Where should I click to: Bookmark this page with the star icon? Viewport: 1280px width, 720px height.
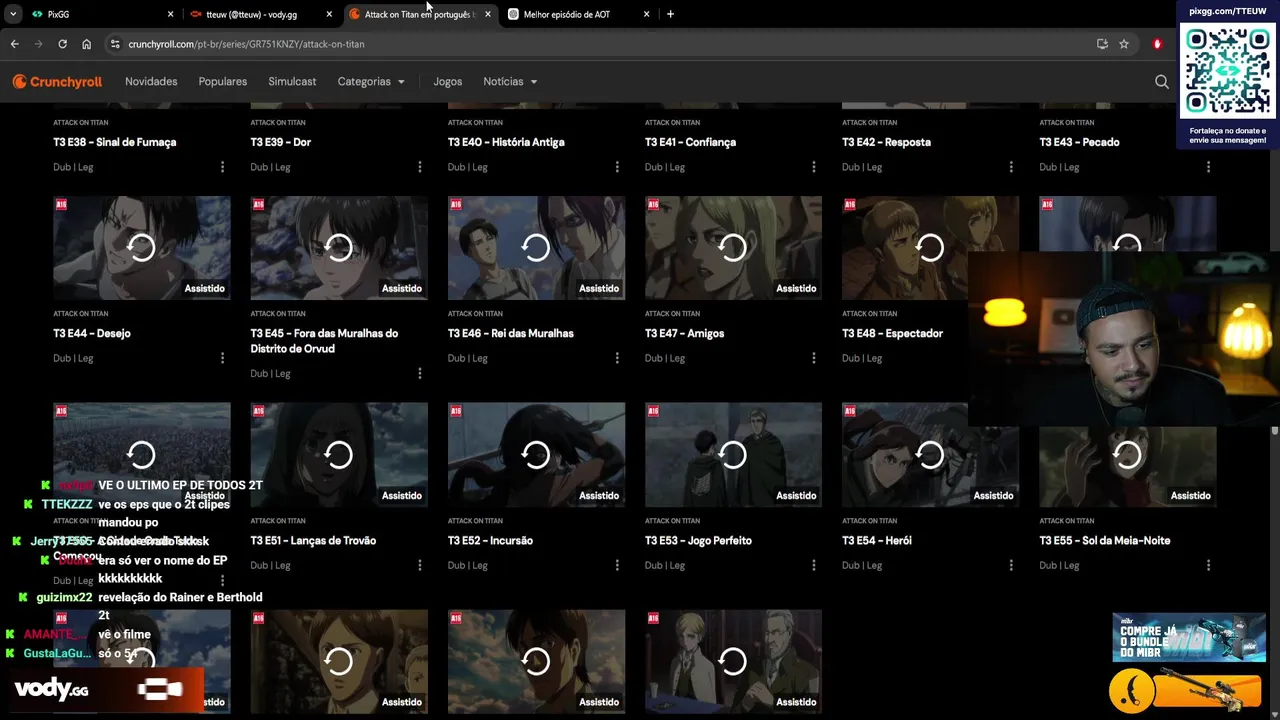[x=1124, y=44]
